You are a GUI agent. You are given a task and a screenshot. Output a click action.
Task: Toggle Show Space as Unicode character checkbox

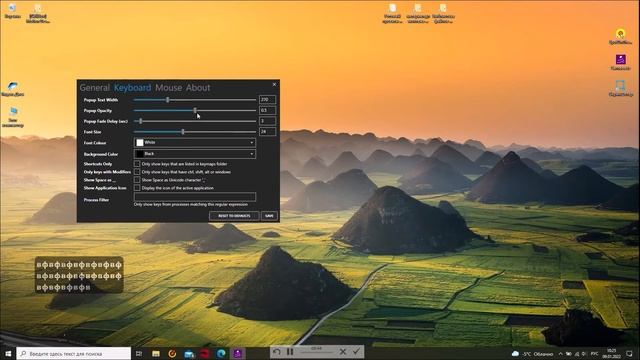pos(137,180)
